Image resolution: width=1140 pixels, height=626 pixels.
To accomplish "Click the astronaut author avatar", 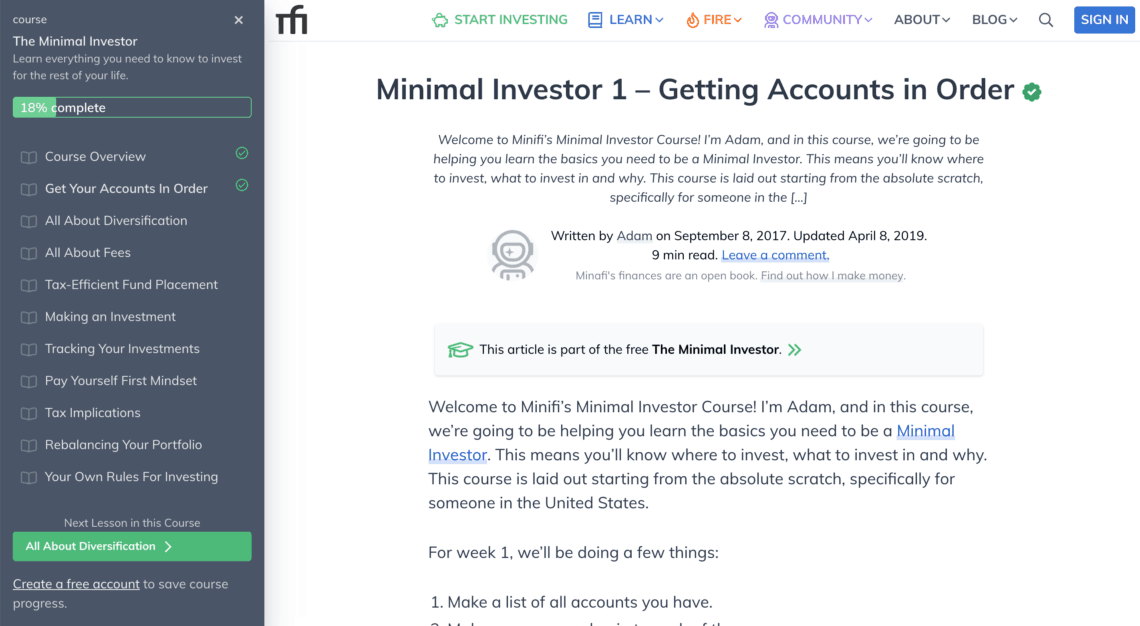I will 512,253.
